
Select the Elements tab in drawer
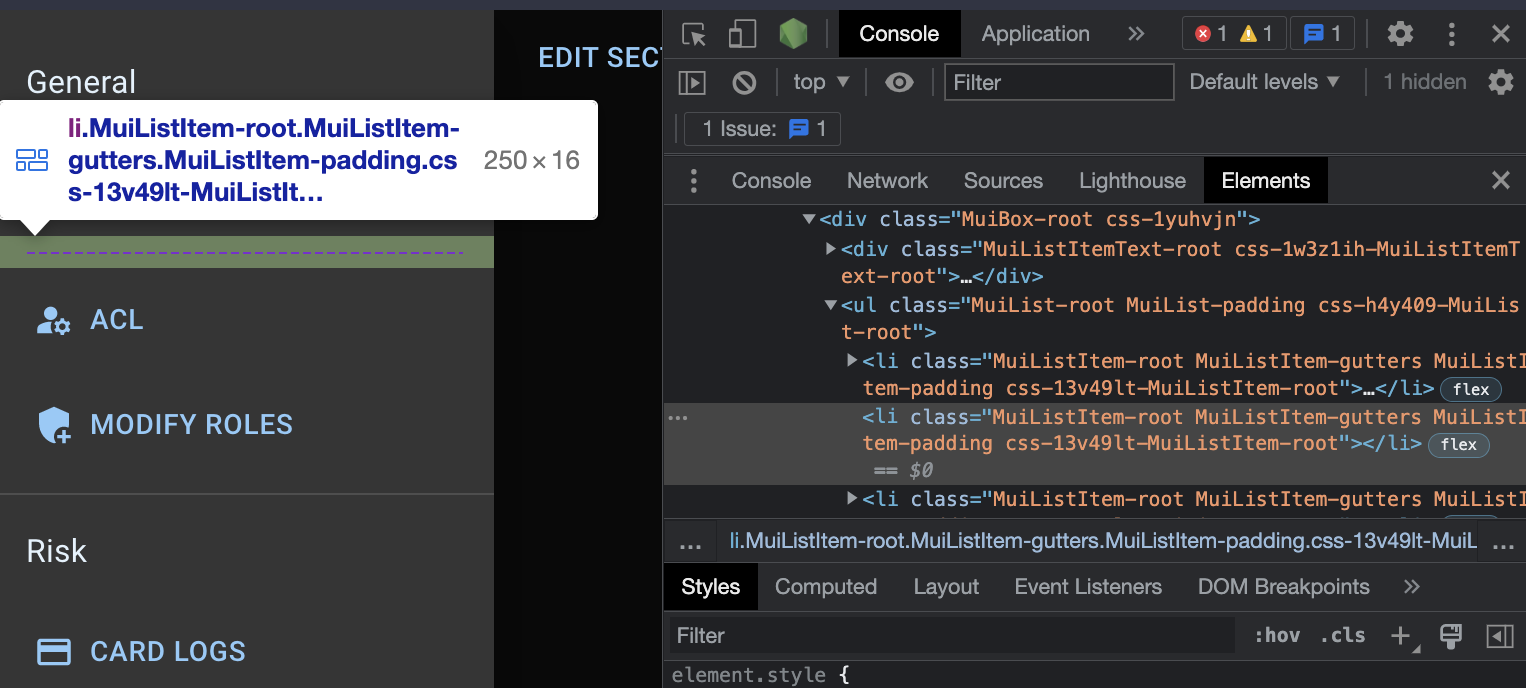pyautogui.click(x=1265, y=181)
